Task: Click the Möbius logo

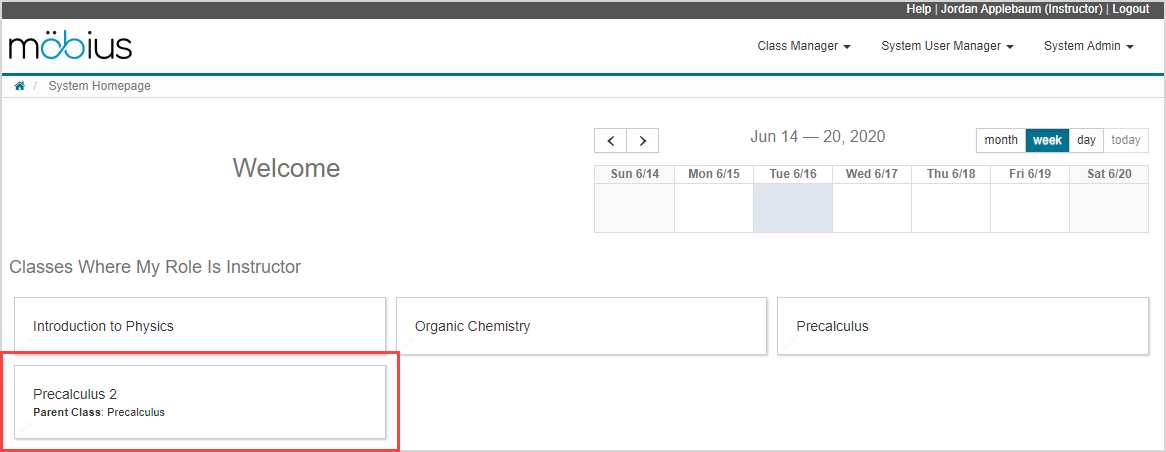Action: (x=70, y=47)
